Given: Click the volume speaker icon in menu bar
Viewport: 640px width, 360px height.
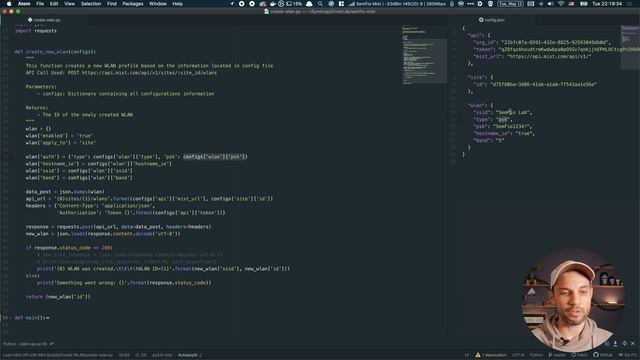Looking at the screenshot, I should [x=550, y=4].
